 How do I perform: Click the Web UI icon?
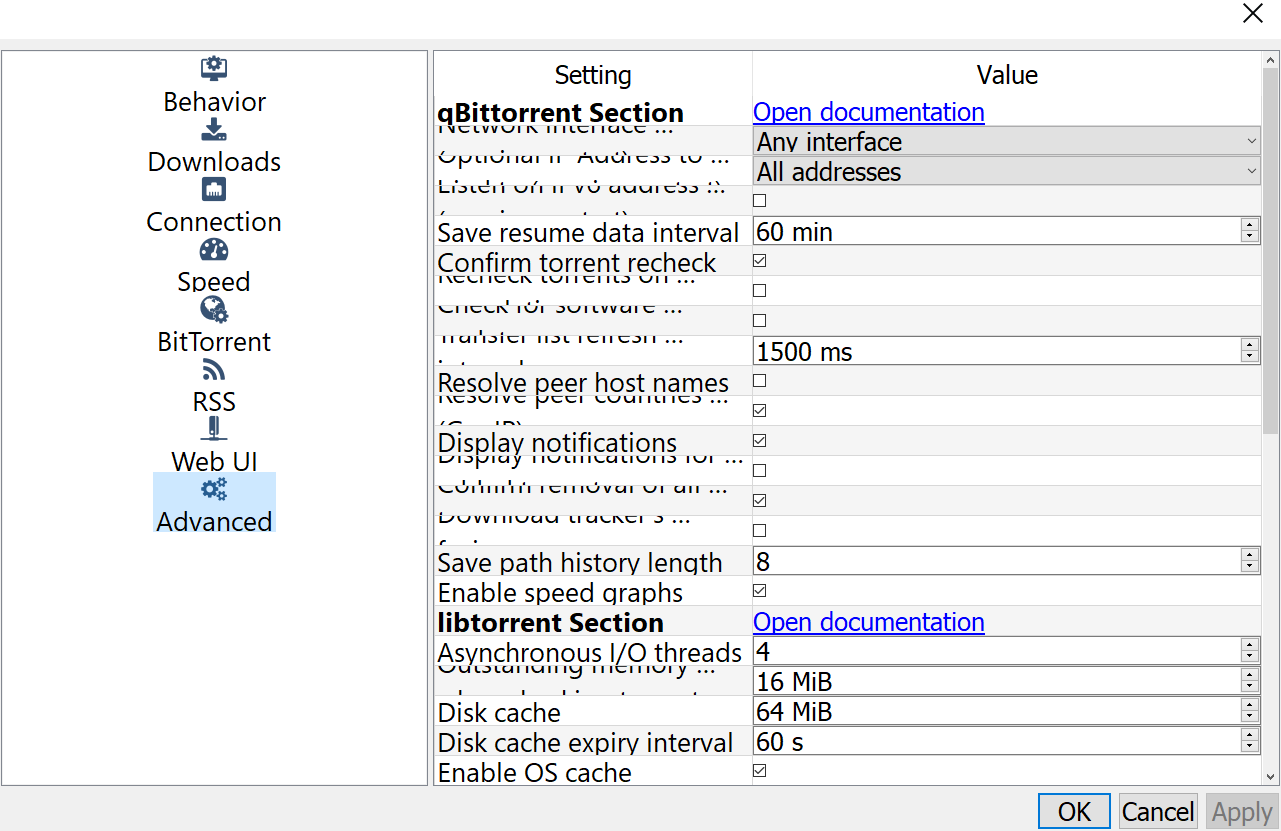(x=214, y=429)
